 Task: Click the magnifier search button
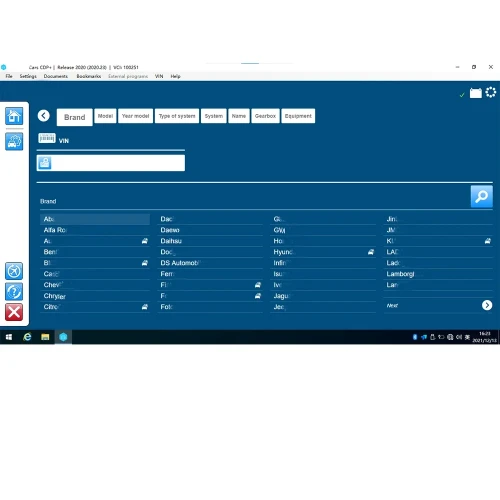481,197
